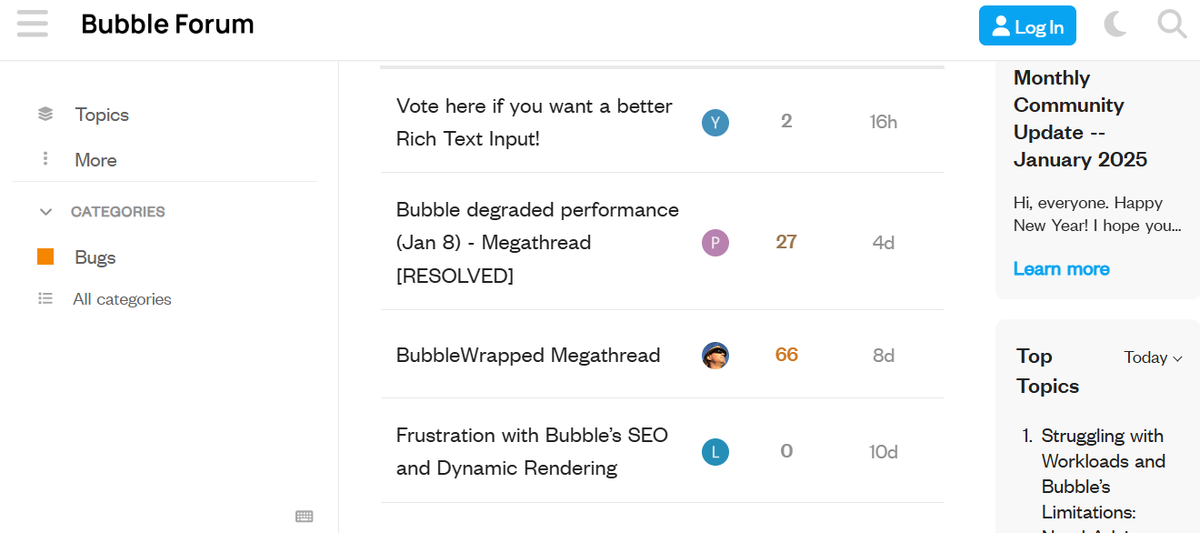Screen dimensions: 1200x533
Task: Click the Log In button
Action: point(1027,26)
